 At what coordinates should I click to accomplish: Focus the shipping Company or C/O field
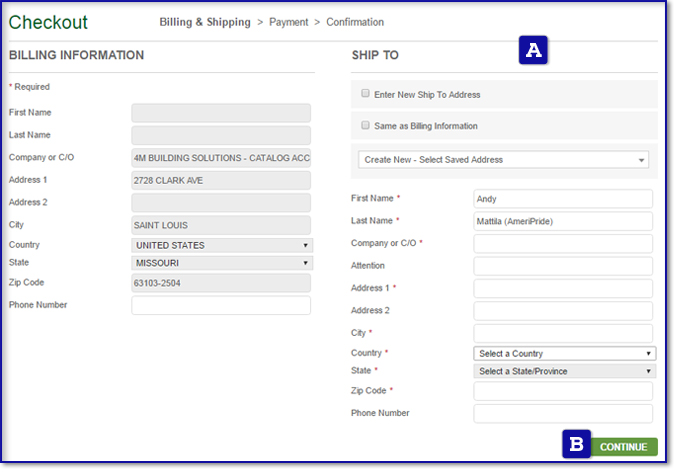[x=563, y=243]
